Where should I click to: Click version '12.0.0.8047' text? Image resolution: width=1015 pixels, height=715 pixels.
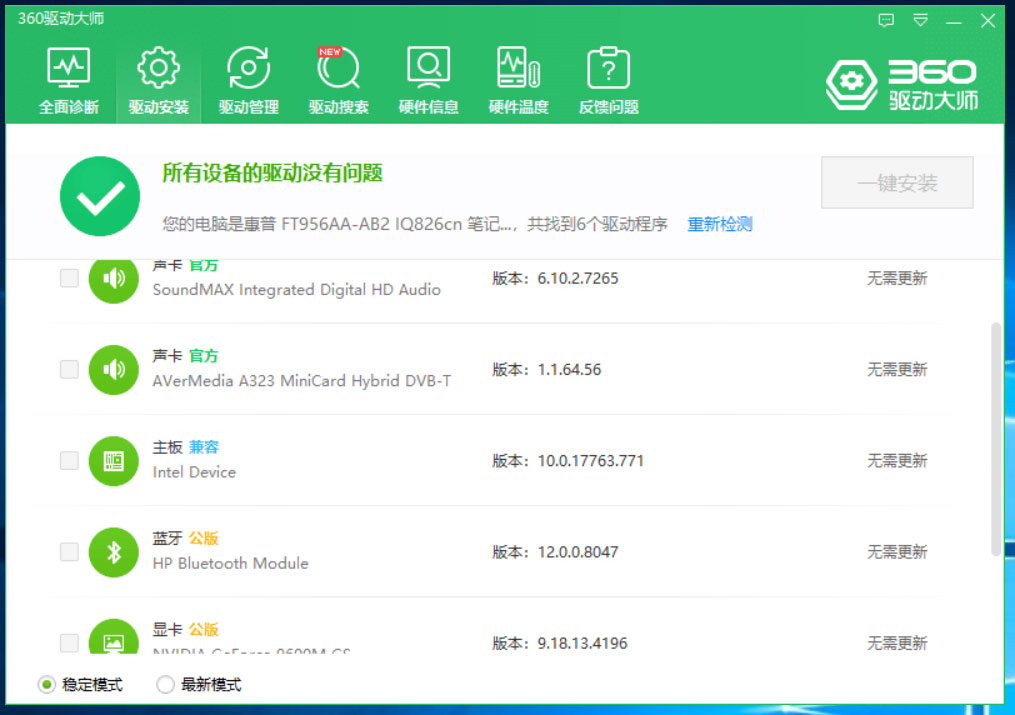[578, 552]
